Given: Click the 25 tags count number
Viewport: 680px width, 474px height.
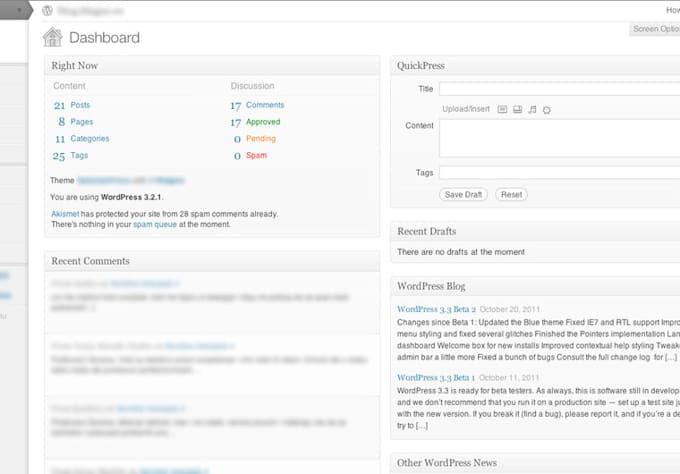Looking at the screenshot, I should pyautogui.click(x=59, y=156).
